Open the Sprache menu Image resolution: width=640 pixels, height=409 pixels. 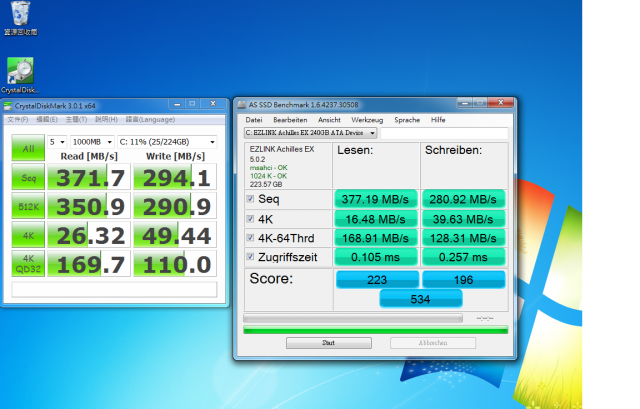[407, 120]
